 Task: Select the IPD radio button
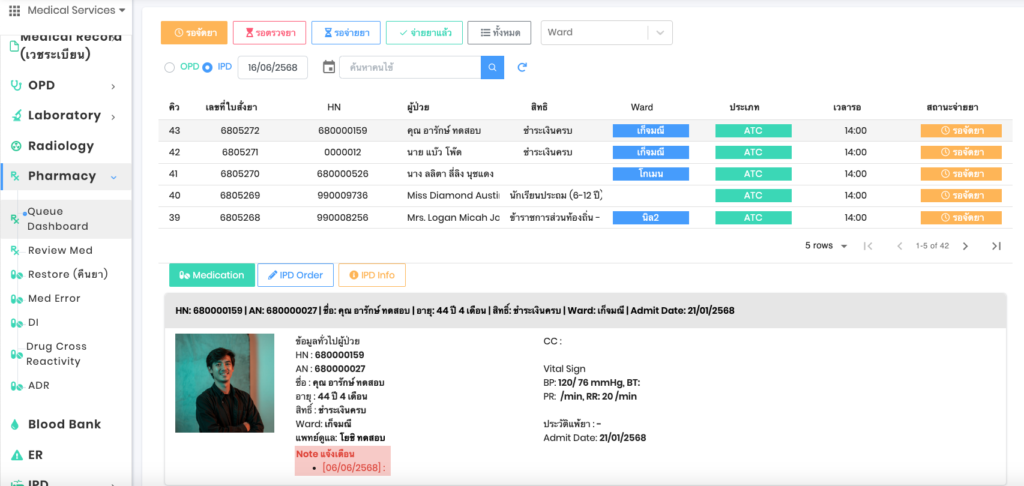click(x=208, y=67)
